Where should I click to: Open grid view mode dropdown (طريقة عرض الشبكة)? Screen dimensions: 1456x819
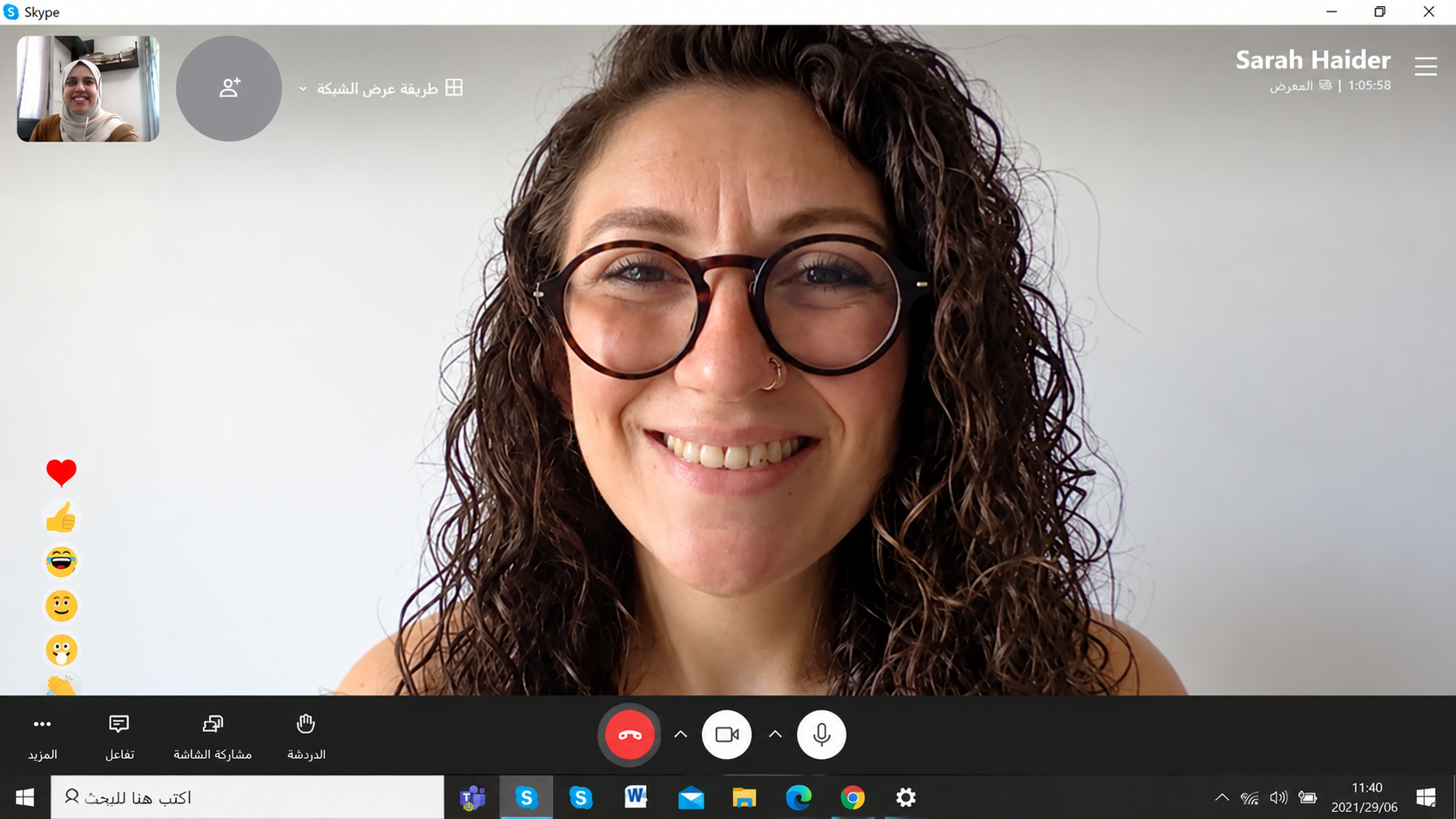point(381,88)
